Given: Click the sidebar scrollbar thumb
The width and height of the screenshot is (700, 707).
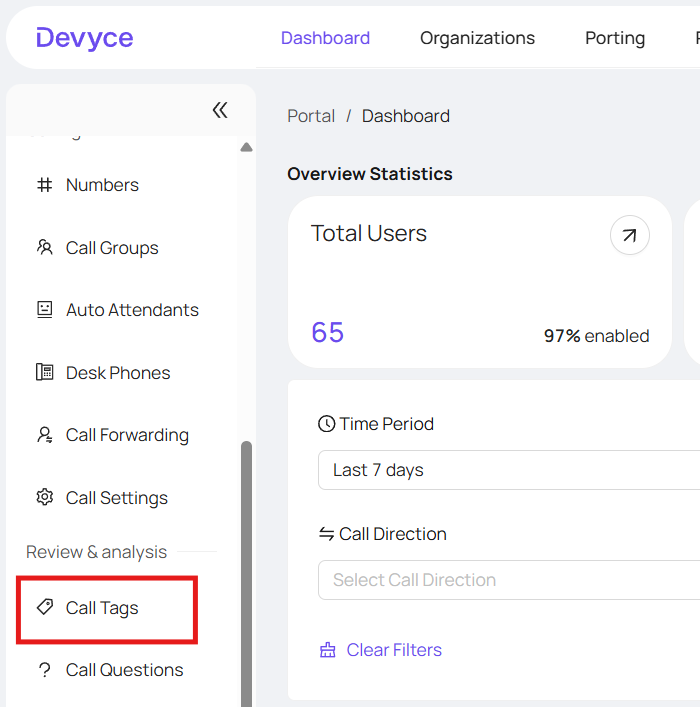Looking at the screenshot, I should click(246, 574).
